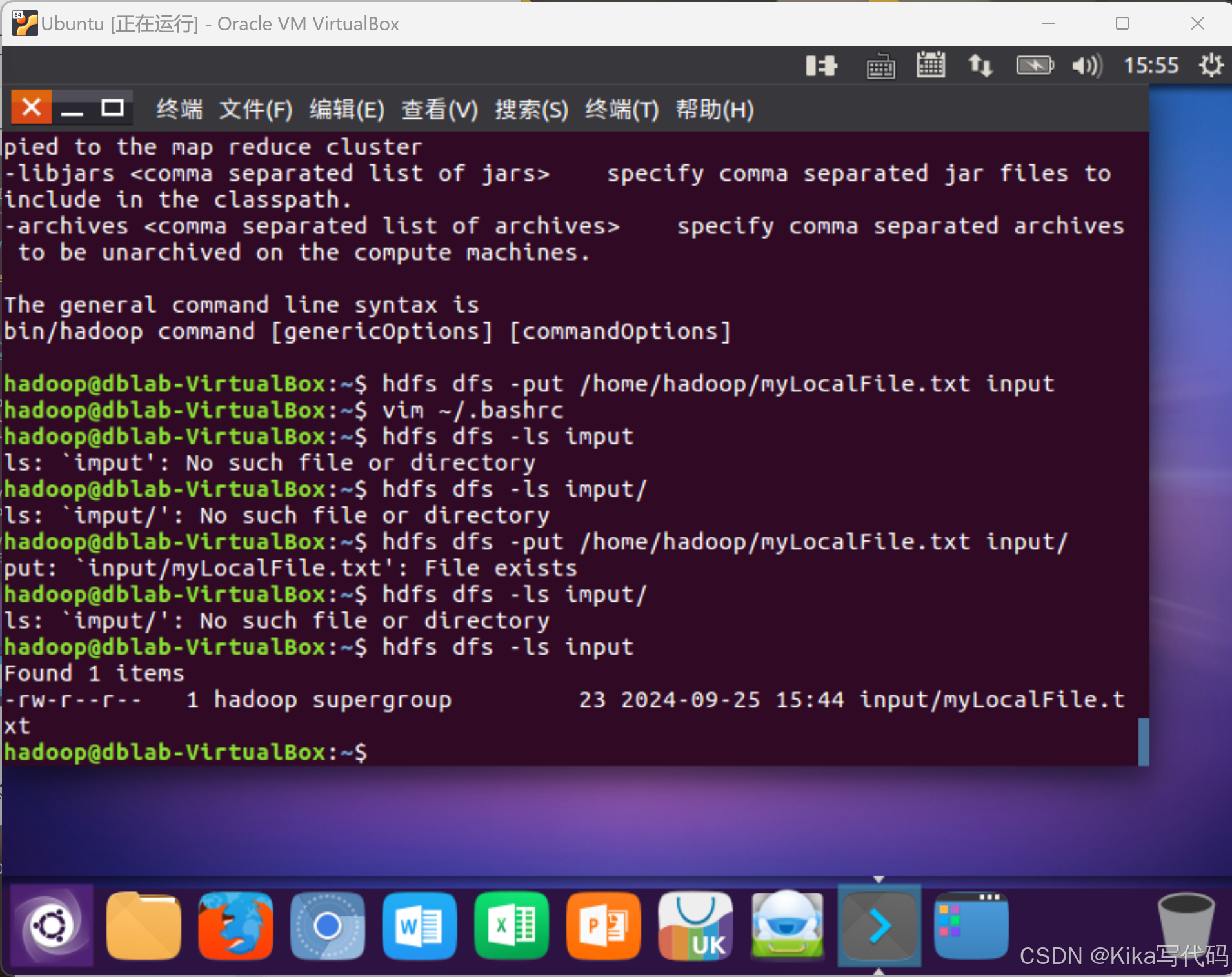This screenshot has width=1232, height=977.
Task: Open the gear session menu
Action: pos(1211,65)
